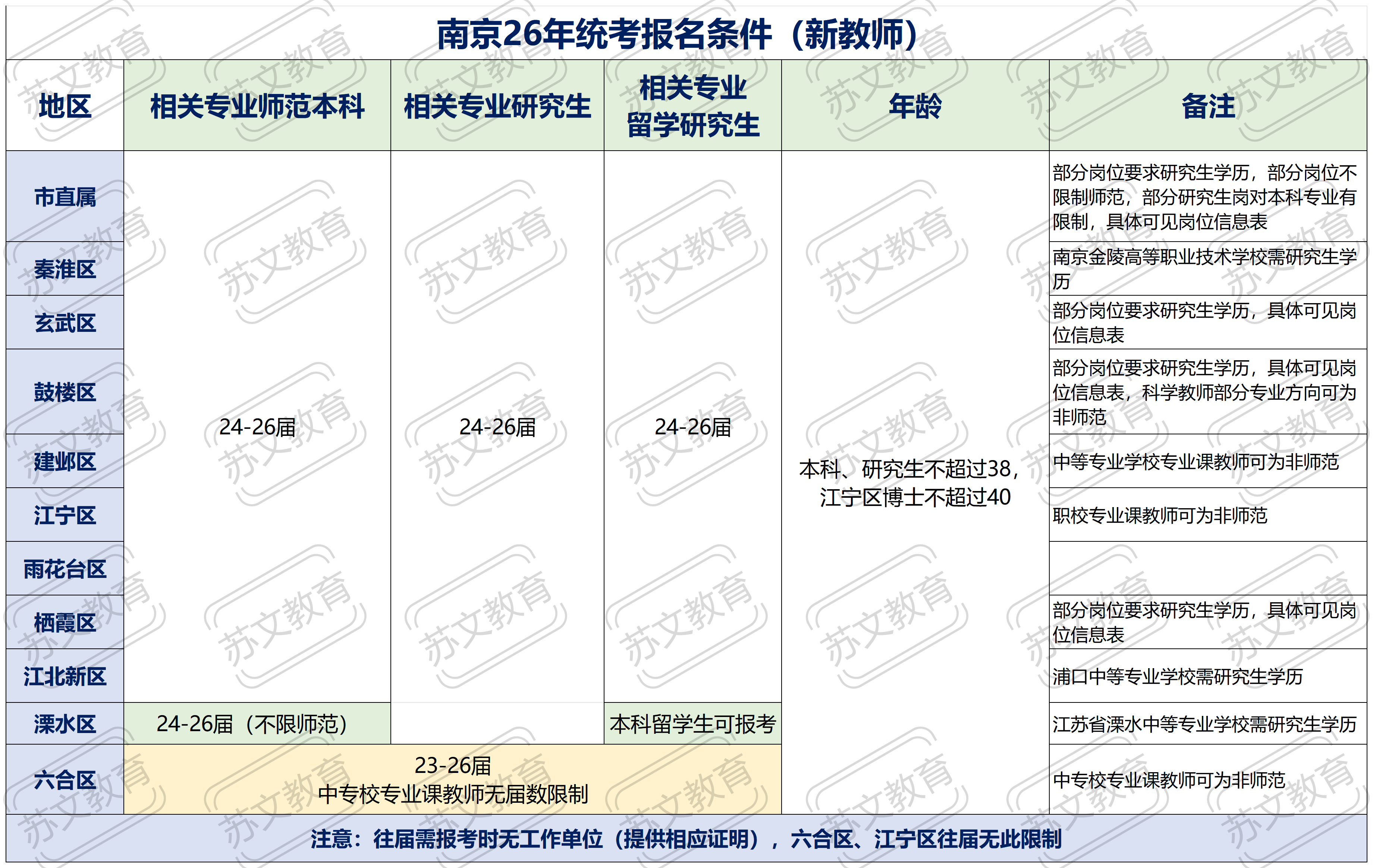Select the 相关专业留学研究生 column header
The image size is (1373, 868).
[693, 106]
